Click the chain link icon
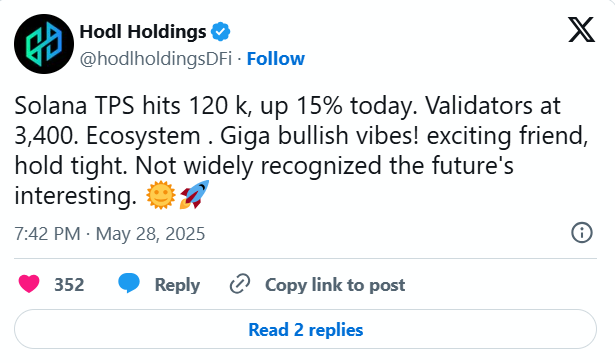 240,284
